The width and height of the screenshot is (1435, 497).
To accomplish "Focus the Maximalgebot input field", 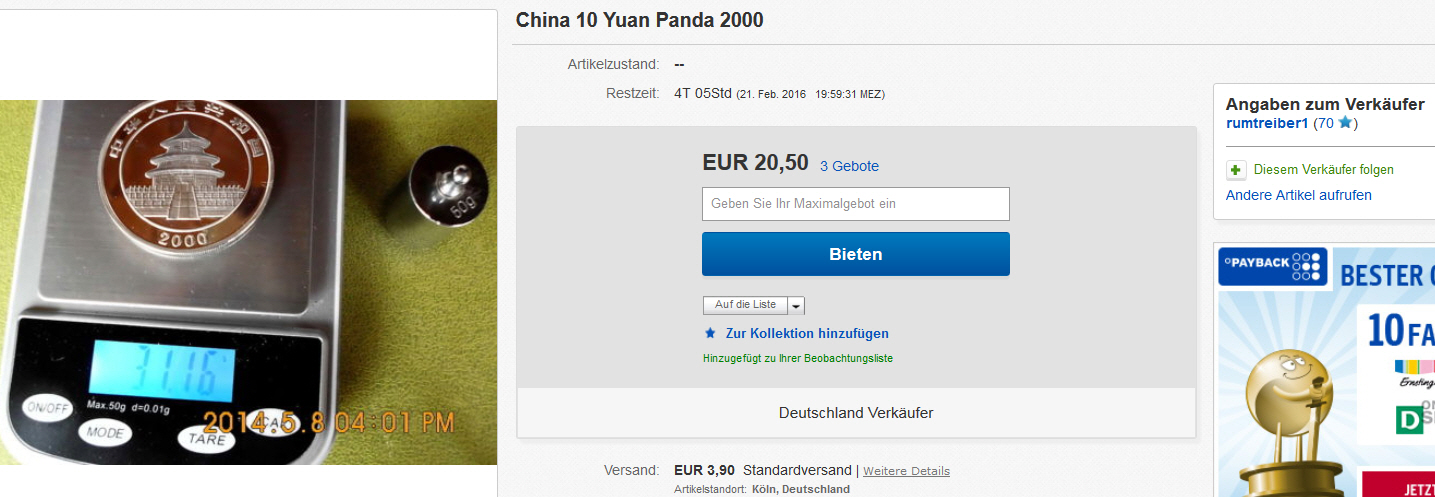I will 856,204.
